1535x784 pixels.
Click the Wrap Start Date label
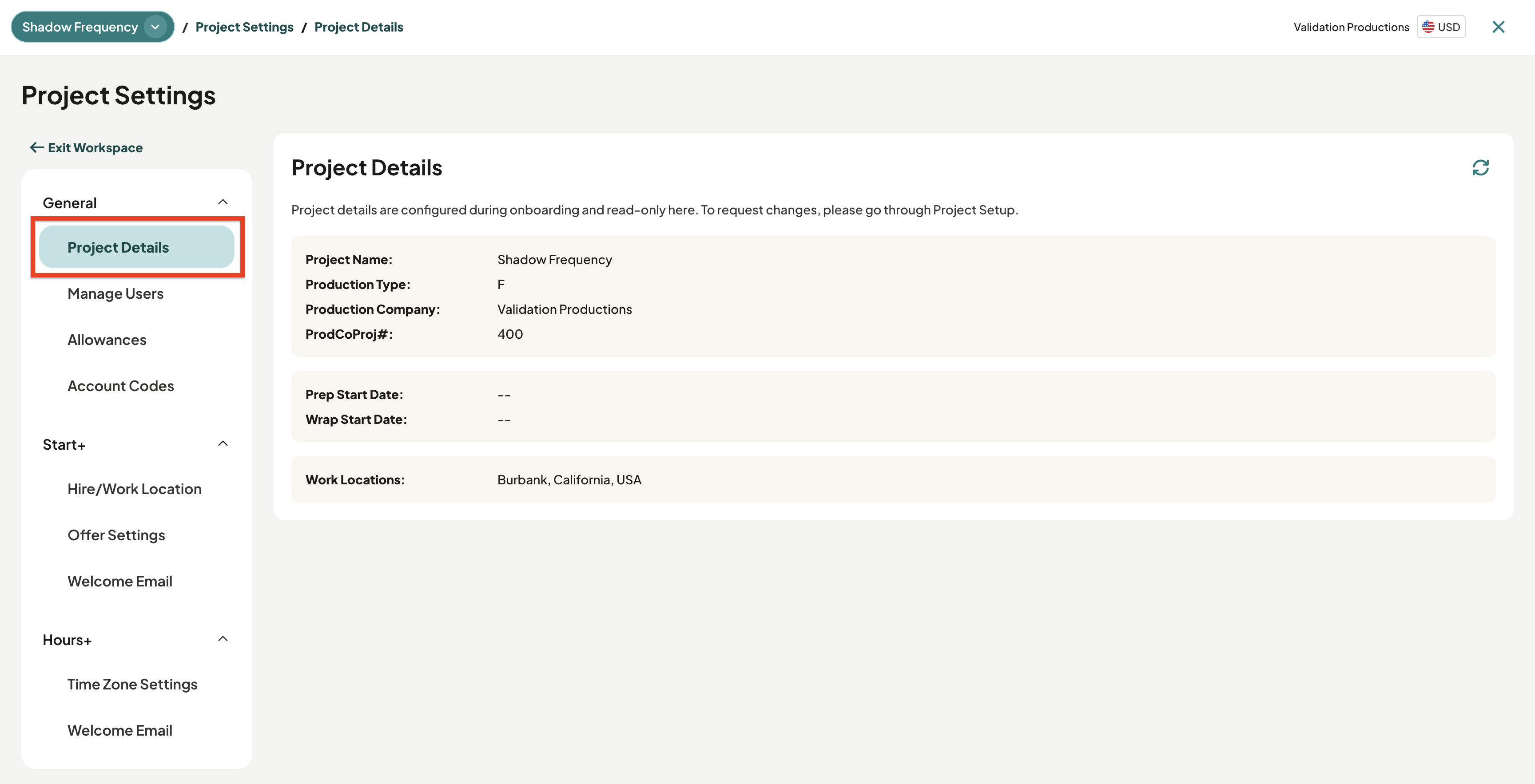356,420
